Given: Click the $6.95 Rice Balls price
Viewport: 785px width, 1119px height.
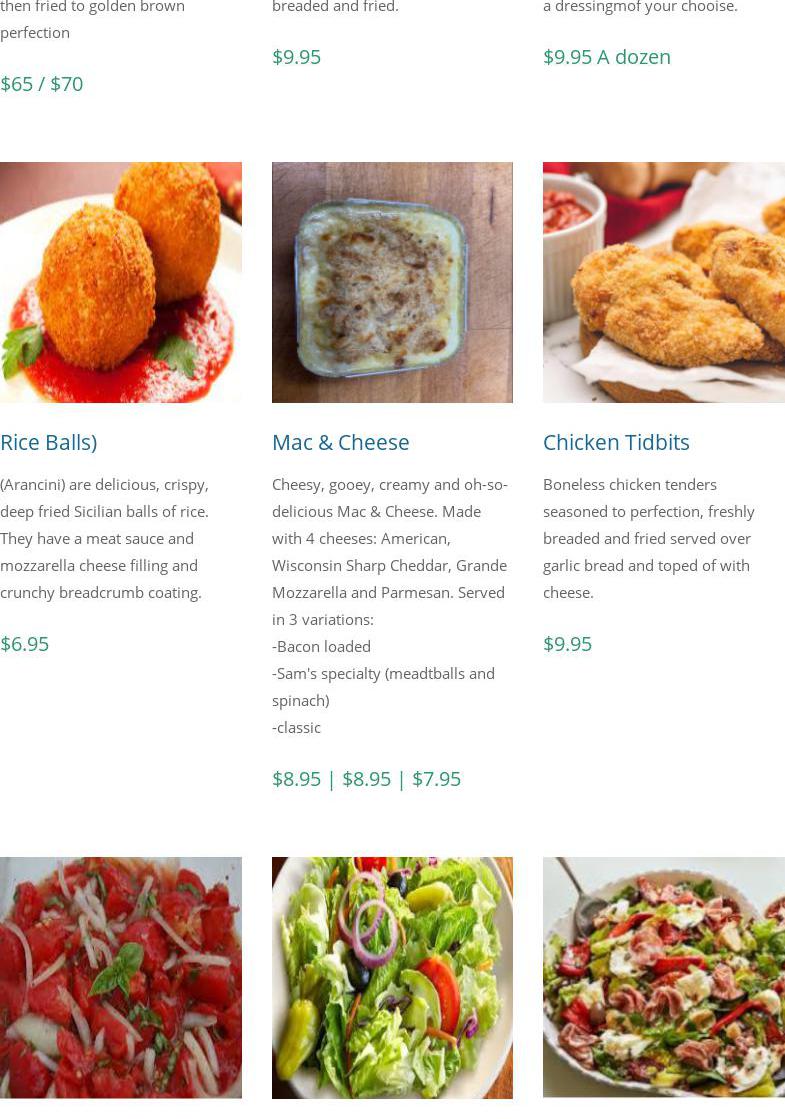Looking at the screenshot, I should click(x=24, y=644).
